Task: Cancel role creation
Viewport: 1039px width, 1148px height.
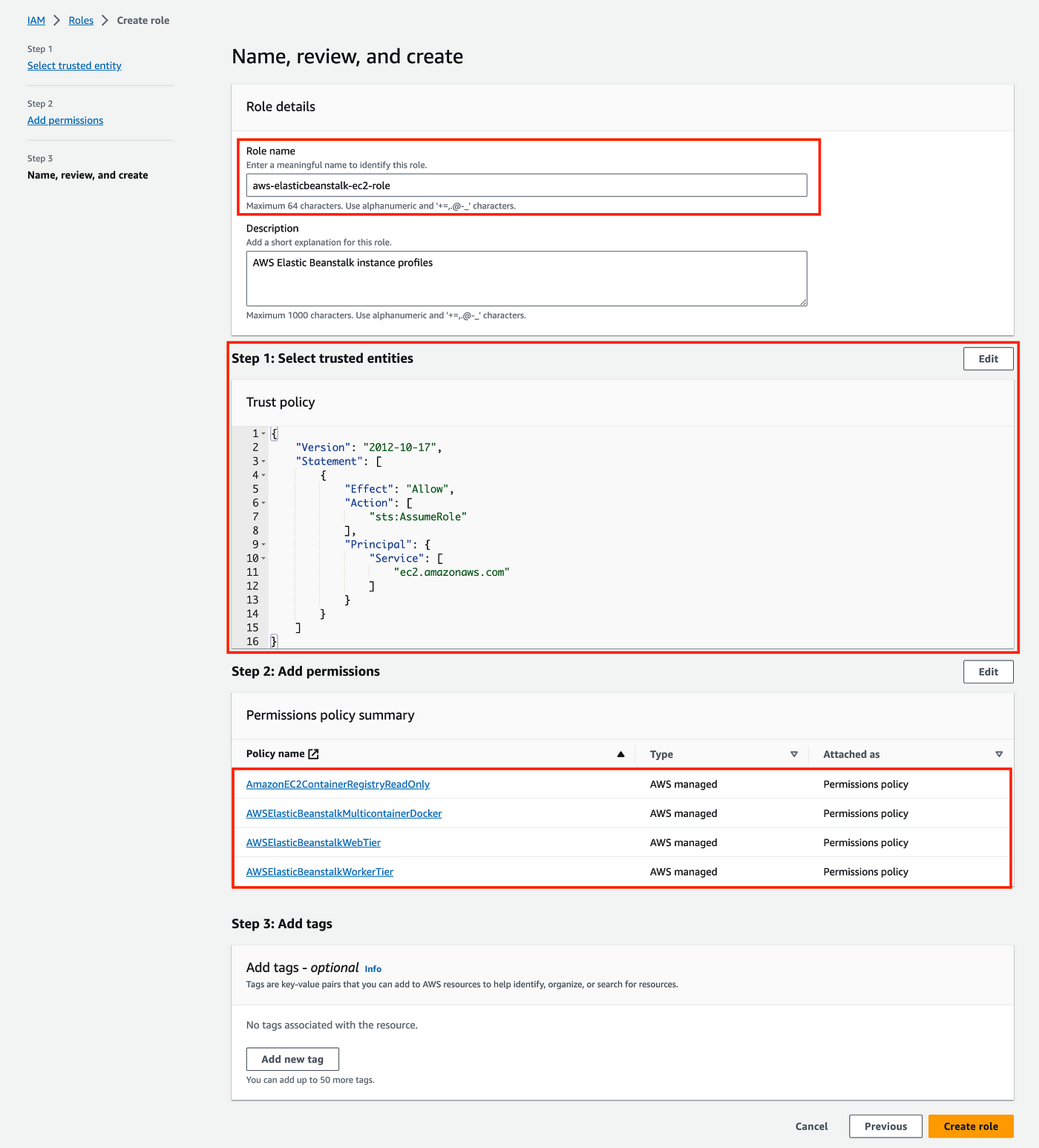Action: point(811,1126)
